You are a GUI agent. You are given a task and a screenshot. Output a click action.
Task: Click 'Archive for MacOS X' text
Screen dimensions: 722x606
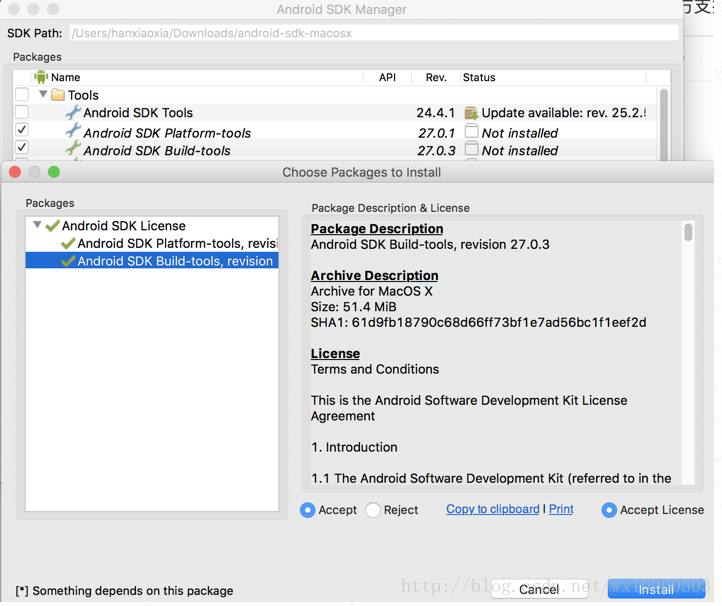click(372, 291)
